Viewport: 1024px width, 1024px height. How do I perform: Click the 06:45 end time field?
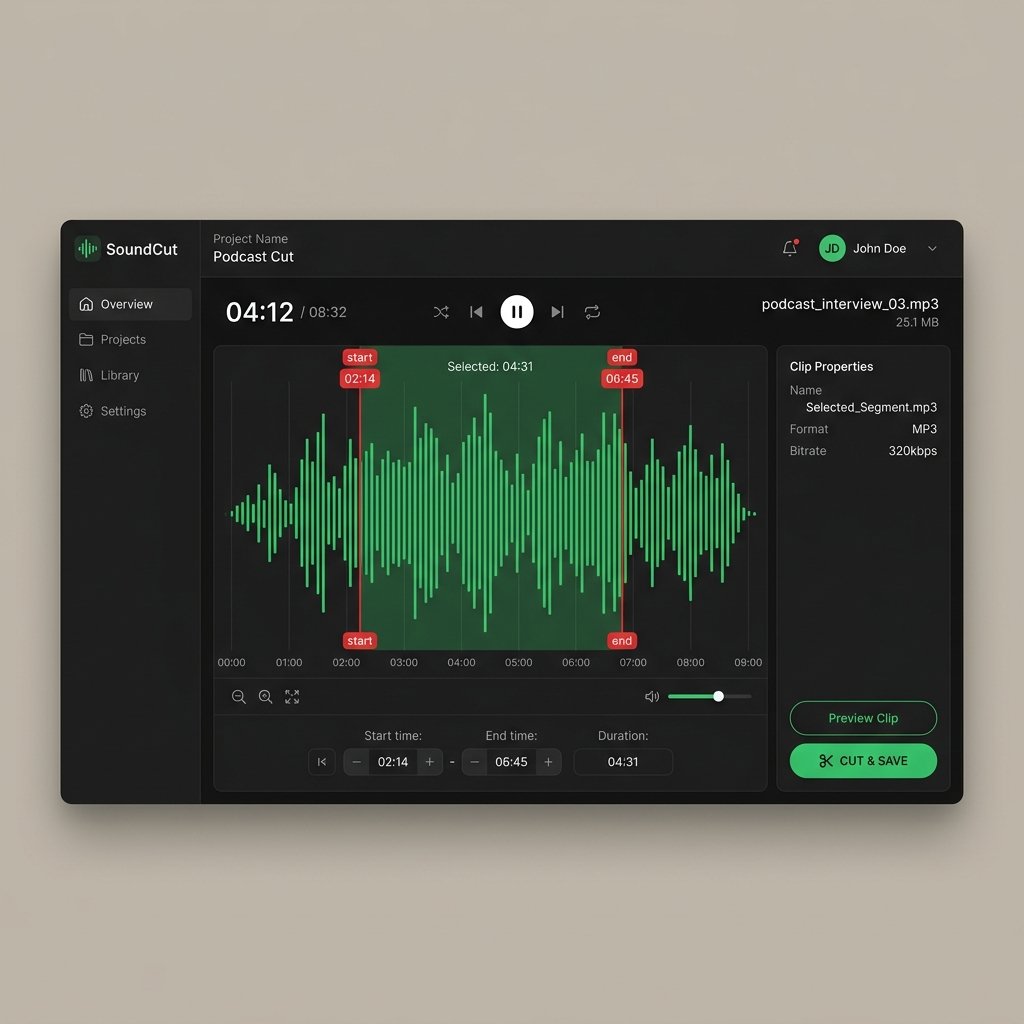(x=511, y=762)
